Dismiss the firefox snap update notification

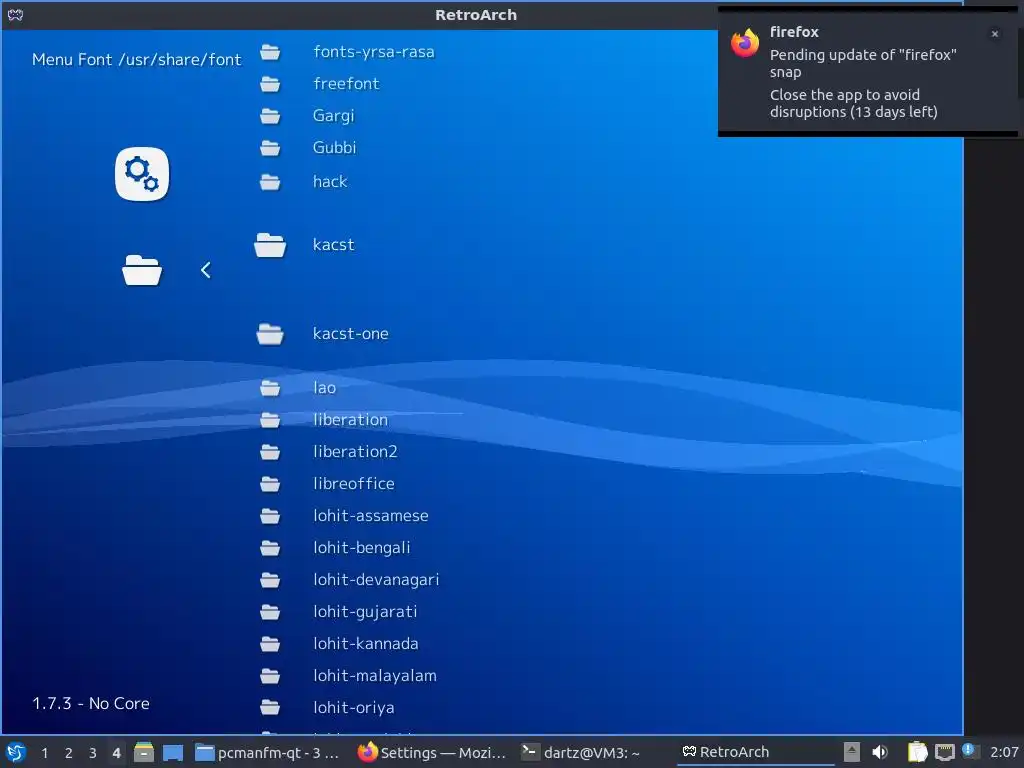pos(995,33)
